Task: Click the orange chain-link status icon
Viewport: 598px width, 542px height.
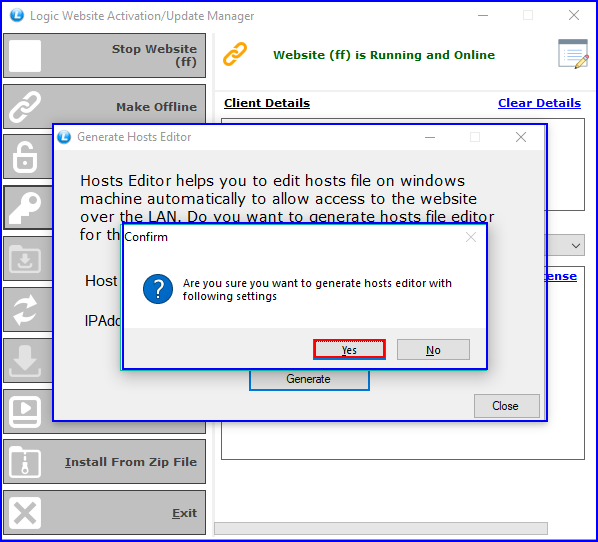Action: [235, 54]
